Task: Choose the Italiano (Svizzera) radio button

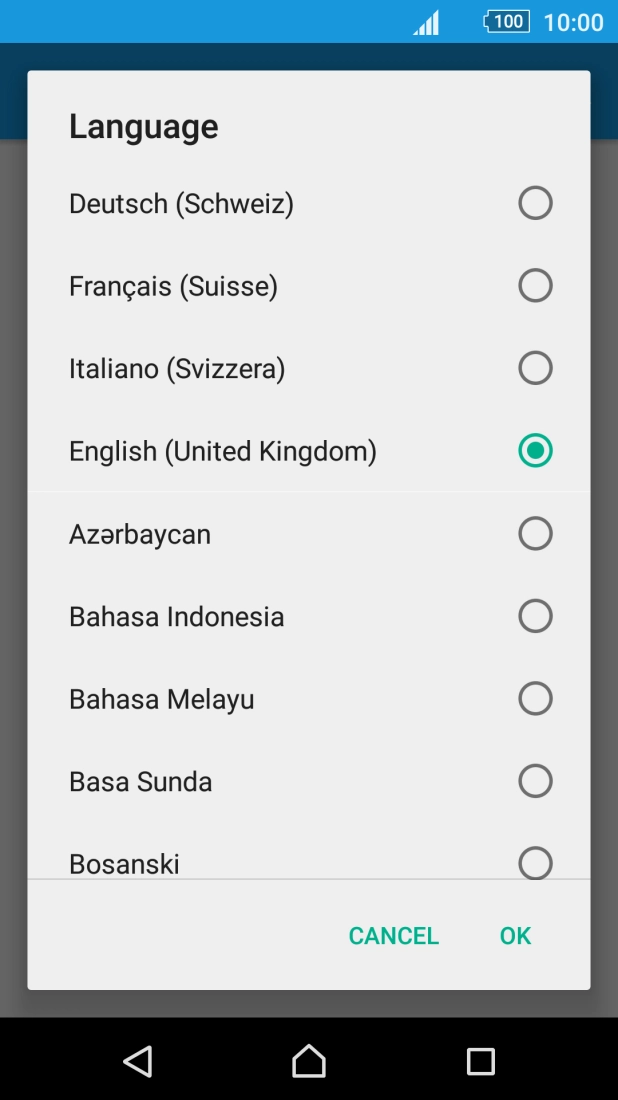Action: tap(535, 368)
